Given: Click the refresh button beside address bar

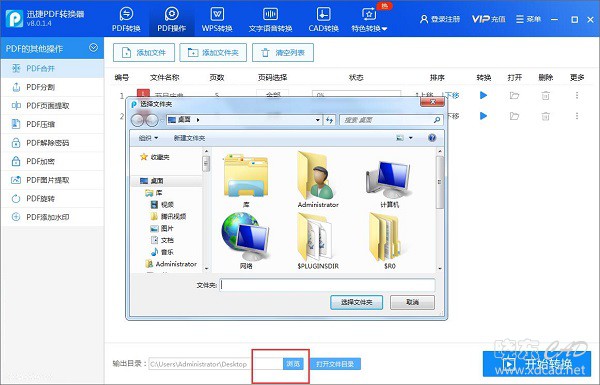Looking at the screenshot, I should click(329, 120).
